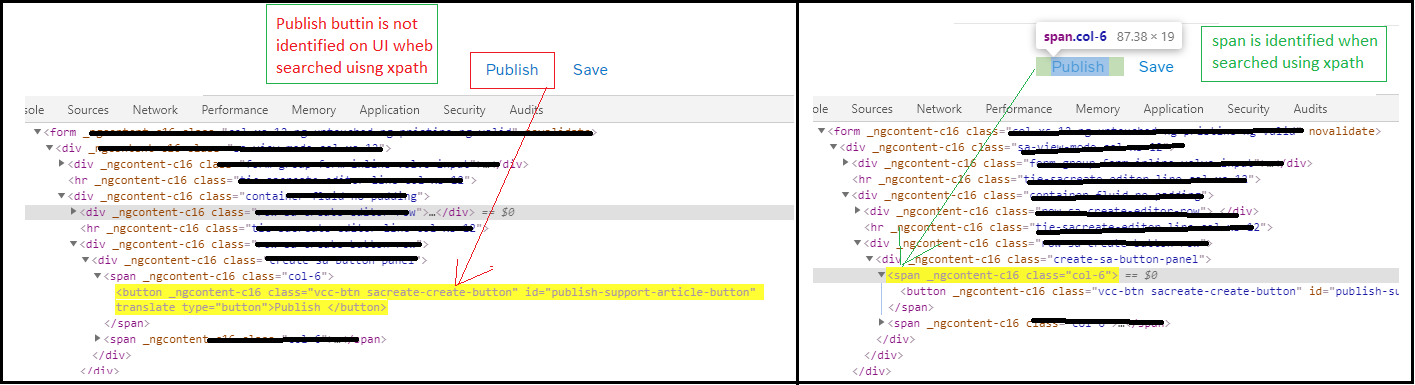The image size is (1415, 385).
Task: Click 'publish-support-article-button' id text in left tree
Action: 651,292
